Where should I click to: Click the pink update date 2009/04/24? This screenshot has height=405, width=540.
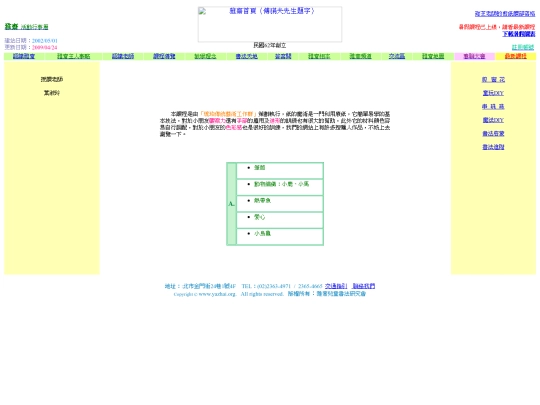coord(45,48)
